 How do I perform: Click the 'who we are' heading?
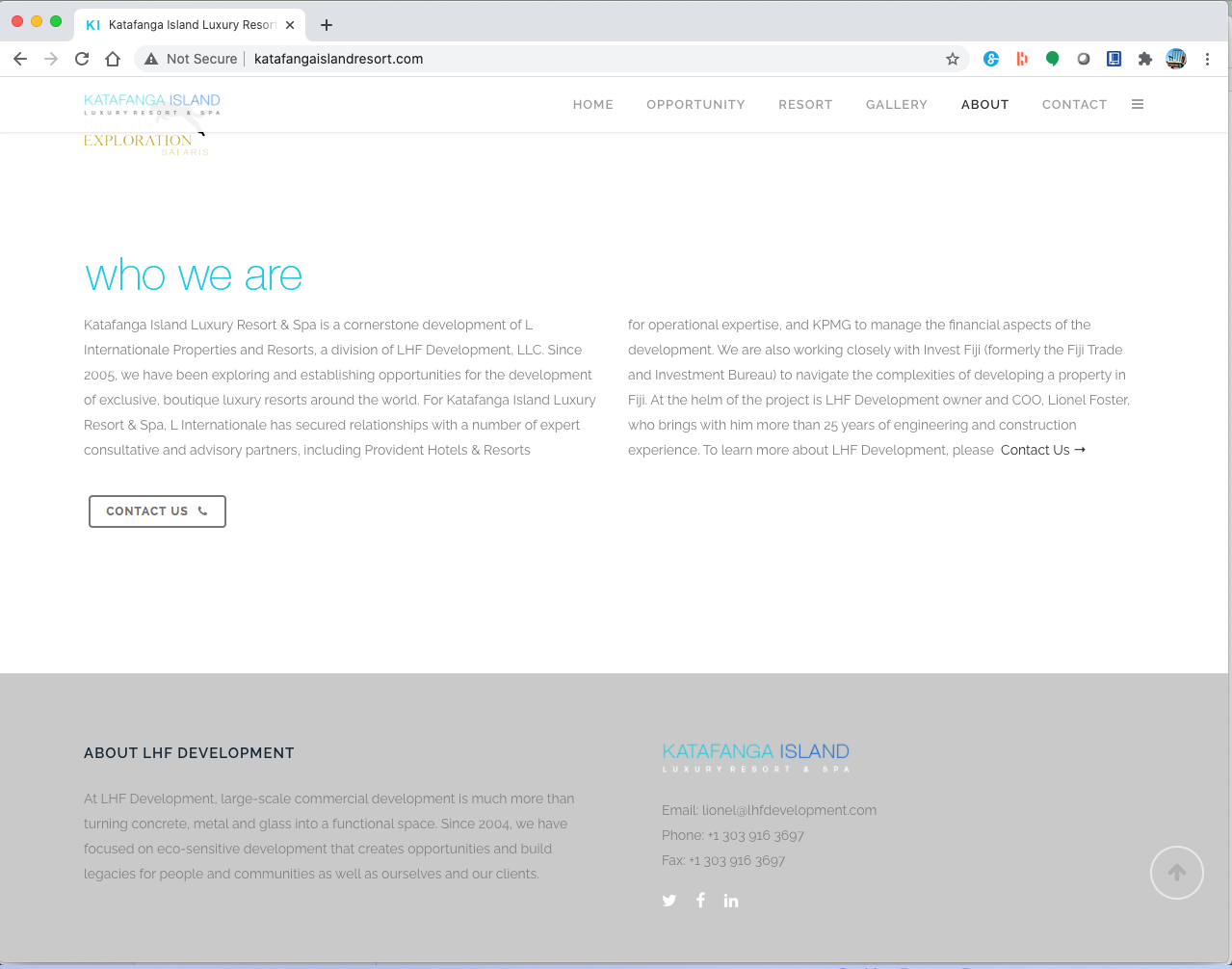click(x=194, y=276)
